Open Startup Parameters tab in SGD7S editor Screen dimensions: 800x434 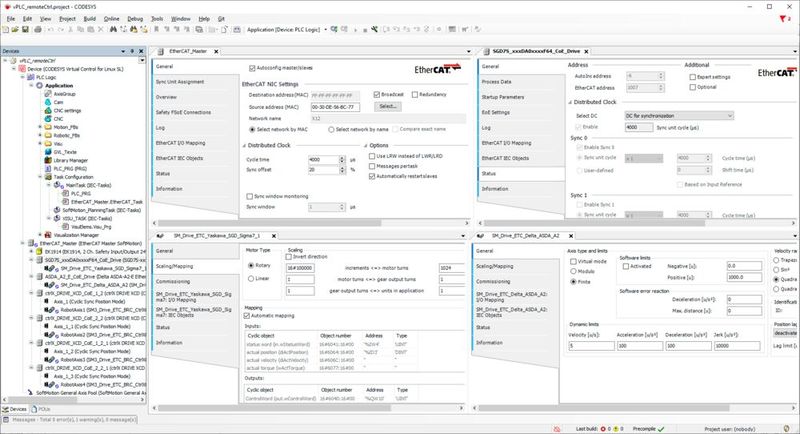[503, 97]
